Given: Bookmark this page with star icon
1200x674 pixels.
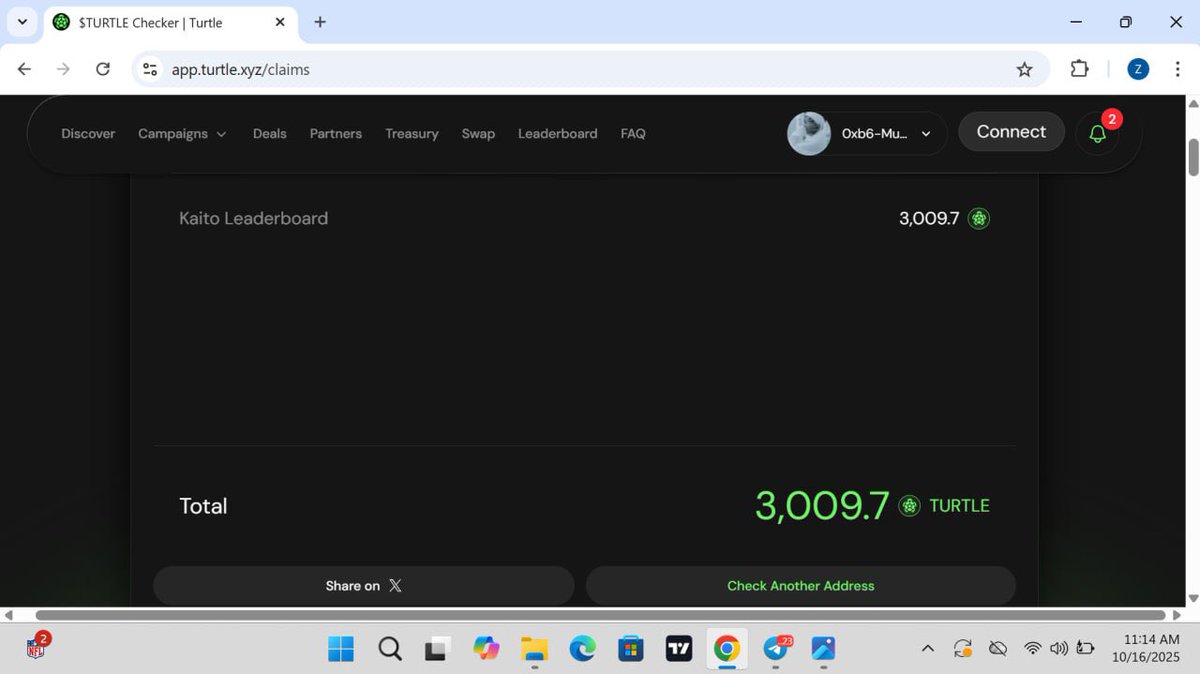Looking at the screenshot, I should 1024,69.
